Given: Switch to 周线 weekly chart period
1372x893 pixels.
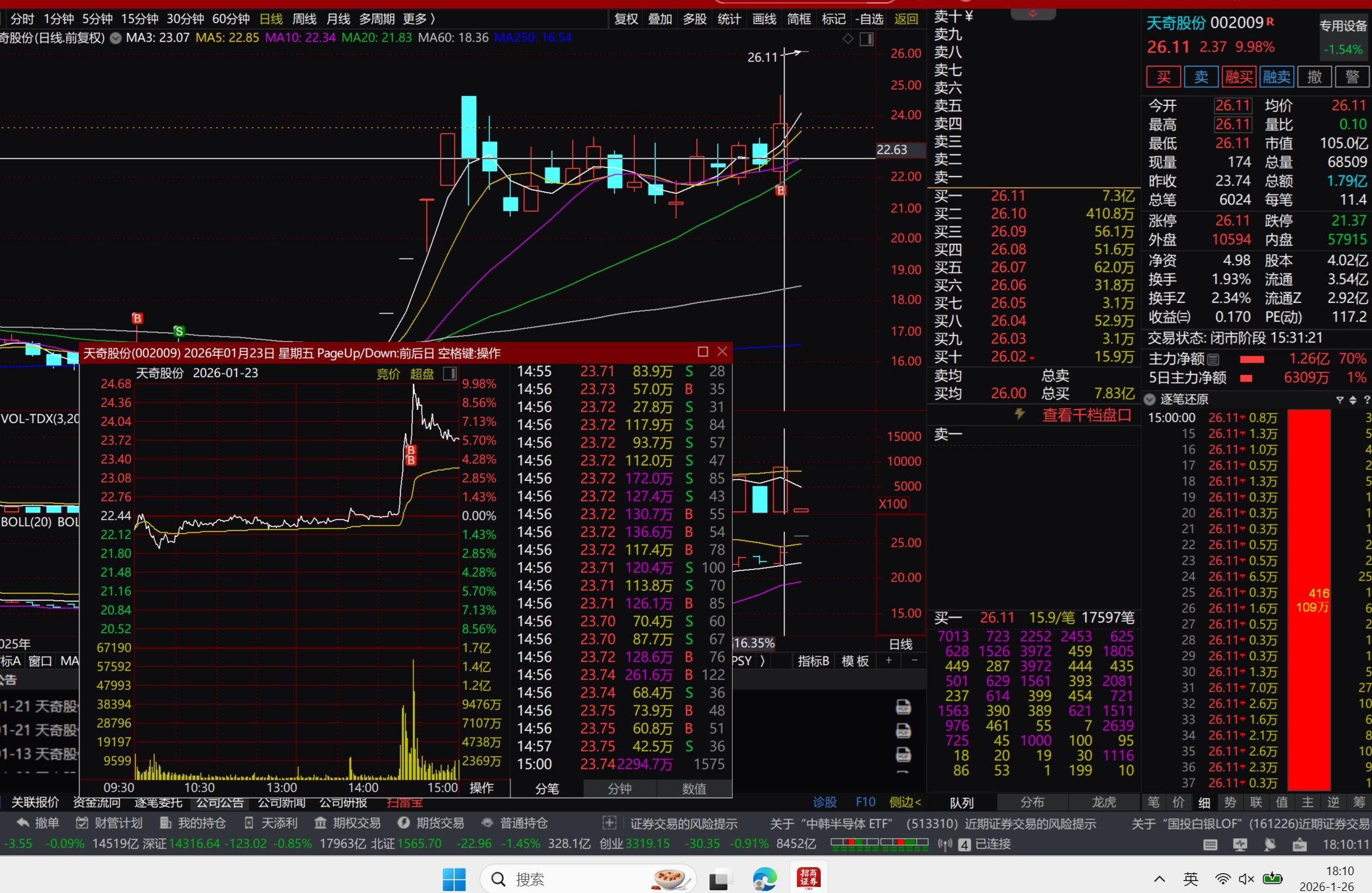Looking at the screenshot, I should [x=304, y=19].
